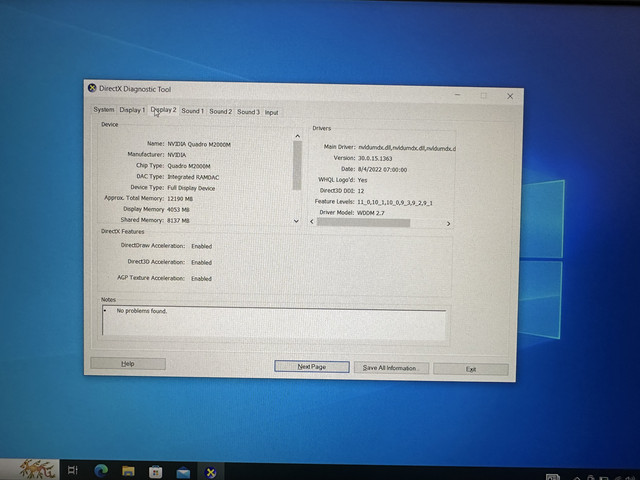Click the Feature Levels value
The image size is (640, 480).
pyautogui.click(x=395, y=202)
